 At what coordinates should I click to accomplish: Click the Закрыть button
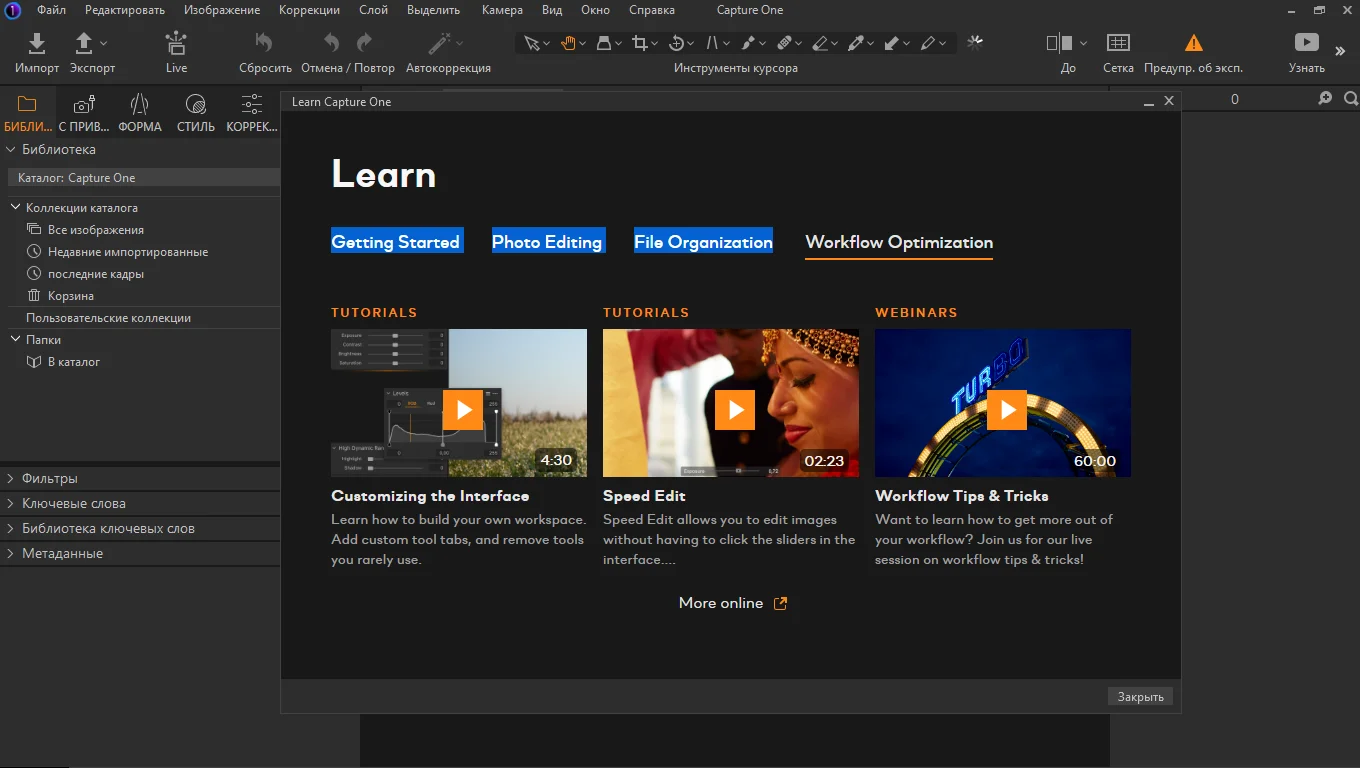click(x=1140, y=697)
